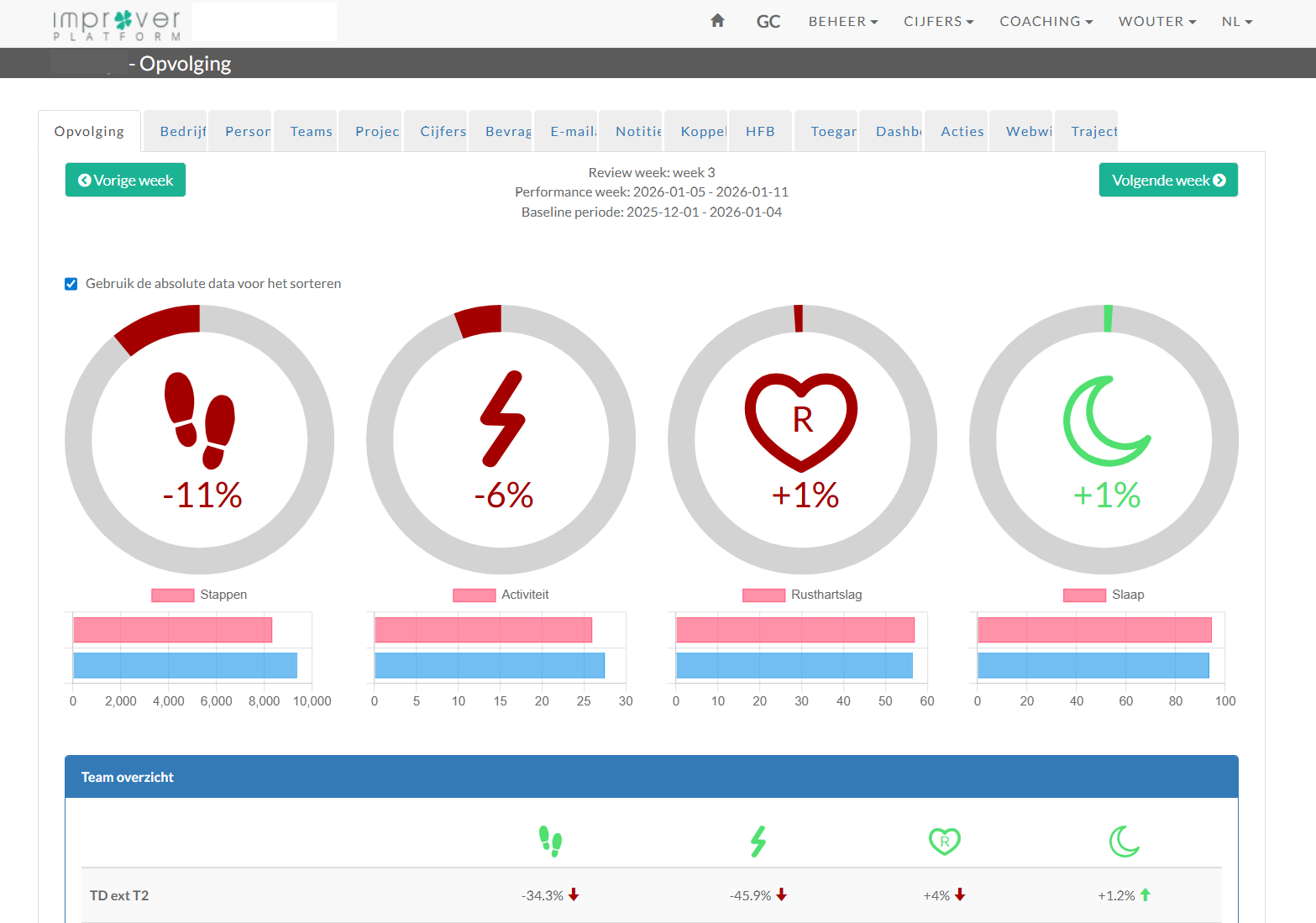Go to Vorige week
The image size is (1316, 923).
point(125,180)
